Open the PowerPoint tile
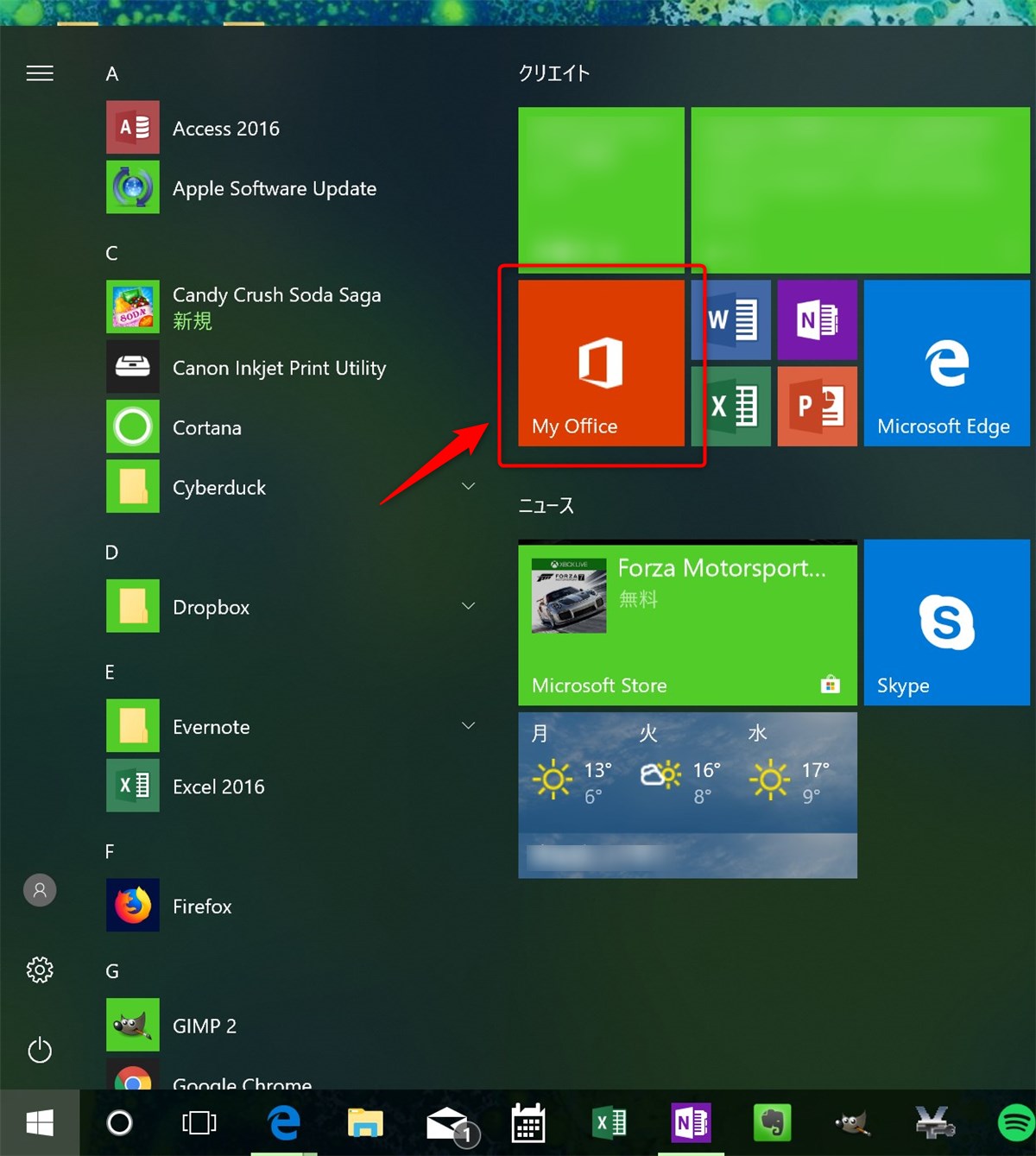Screen dimensions: 1036x1156 [x=817, y=406]
